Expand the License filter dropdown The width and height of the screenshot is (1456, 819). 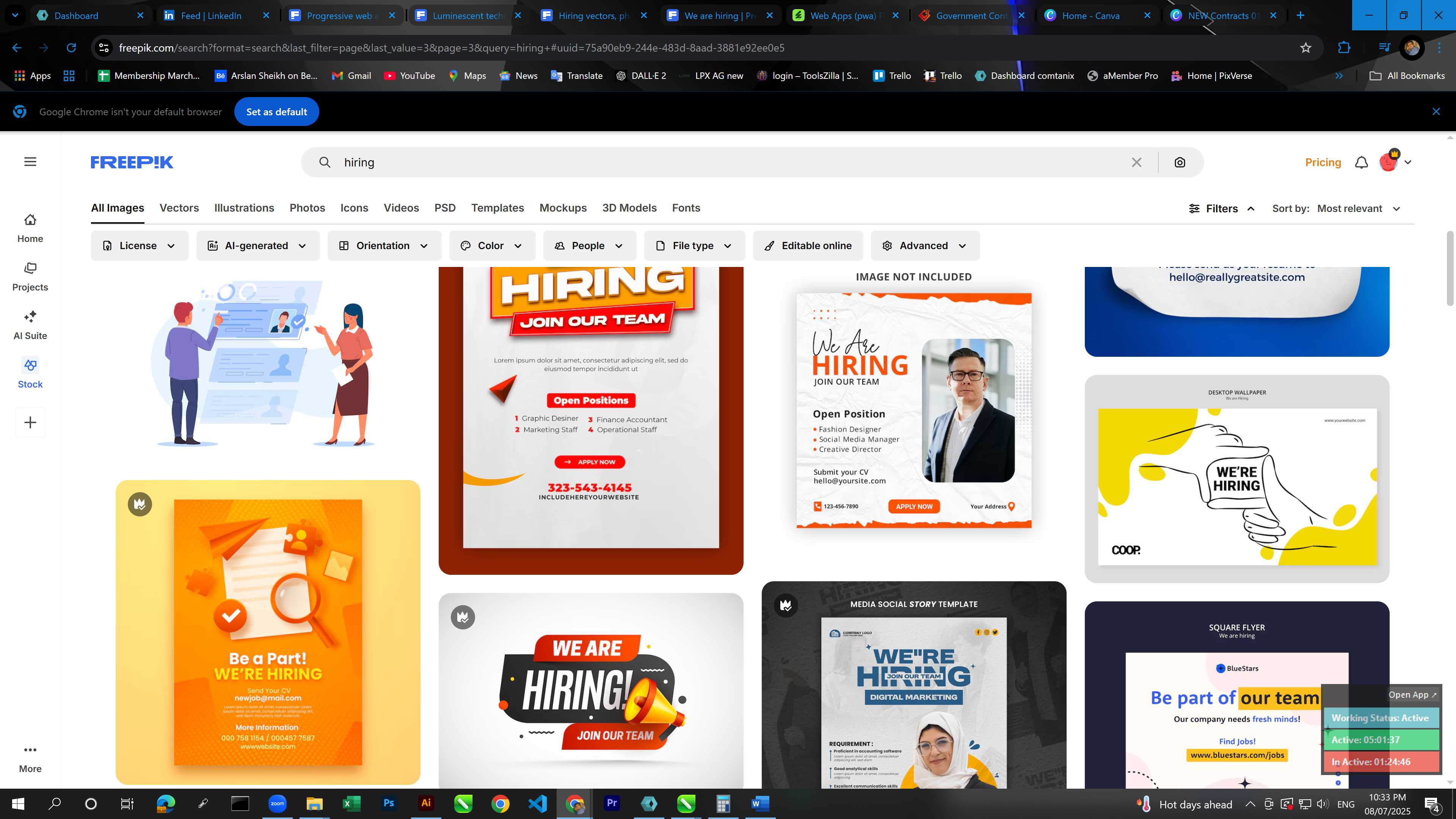[x=140, y=246]
